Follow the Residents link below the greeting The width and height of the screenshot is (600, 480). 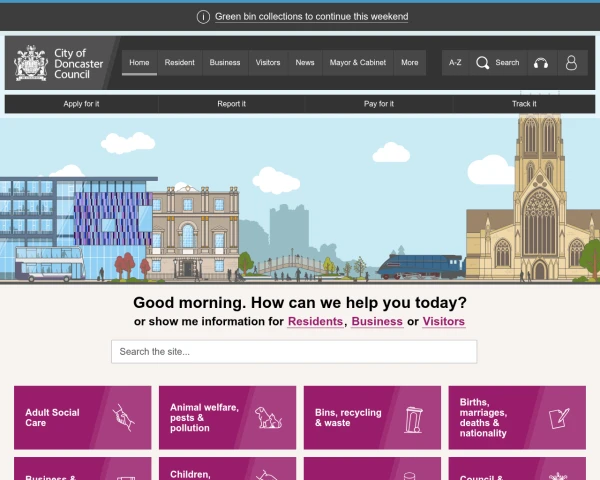point(315,322)
